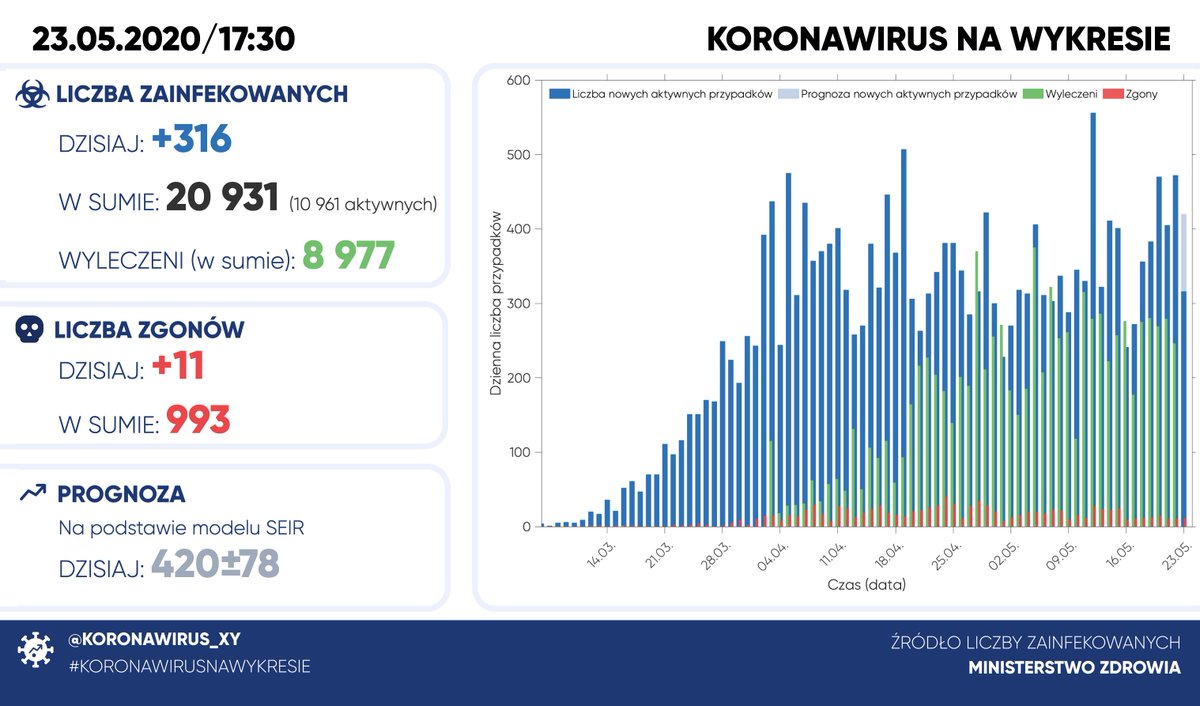This screenshot has width=1200, height=706.
Task: Click the PROGNOZA heading
Action: click(x=121, y=493)
